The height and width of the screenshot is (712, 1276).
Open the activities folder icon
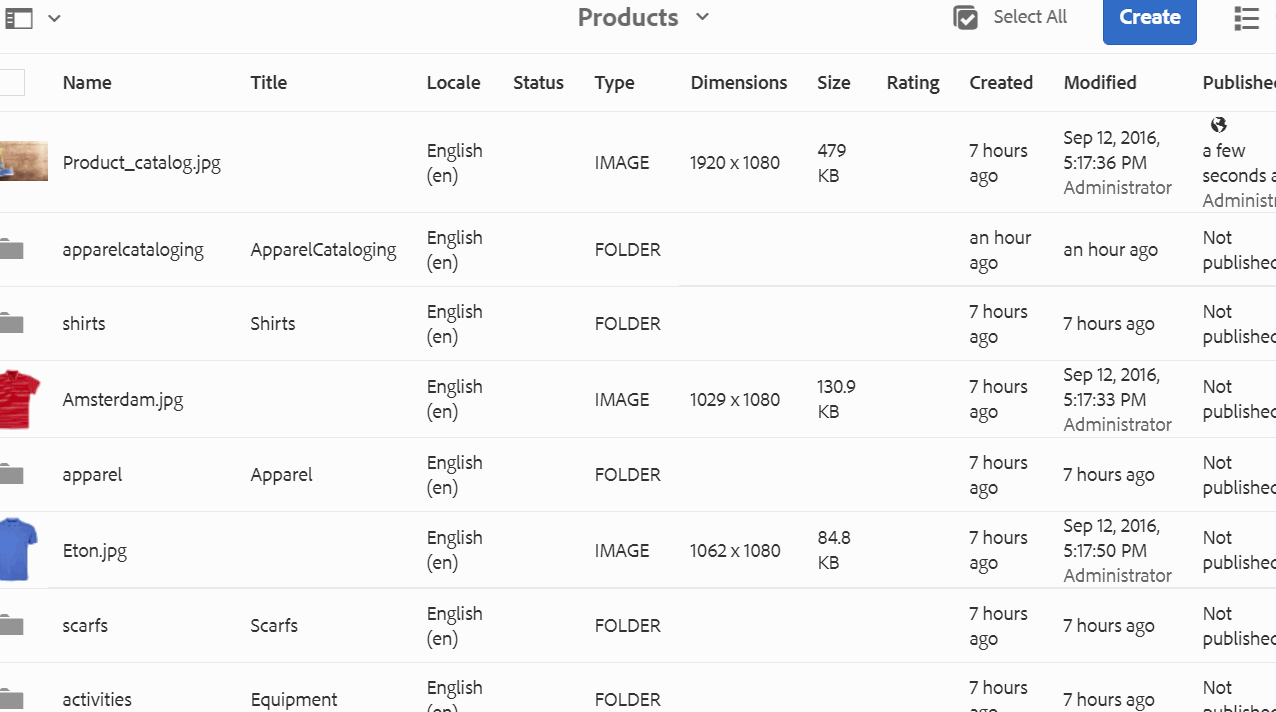[x=12, y=699]
